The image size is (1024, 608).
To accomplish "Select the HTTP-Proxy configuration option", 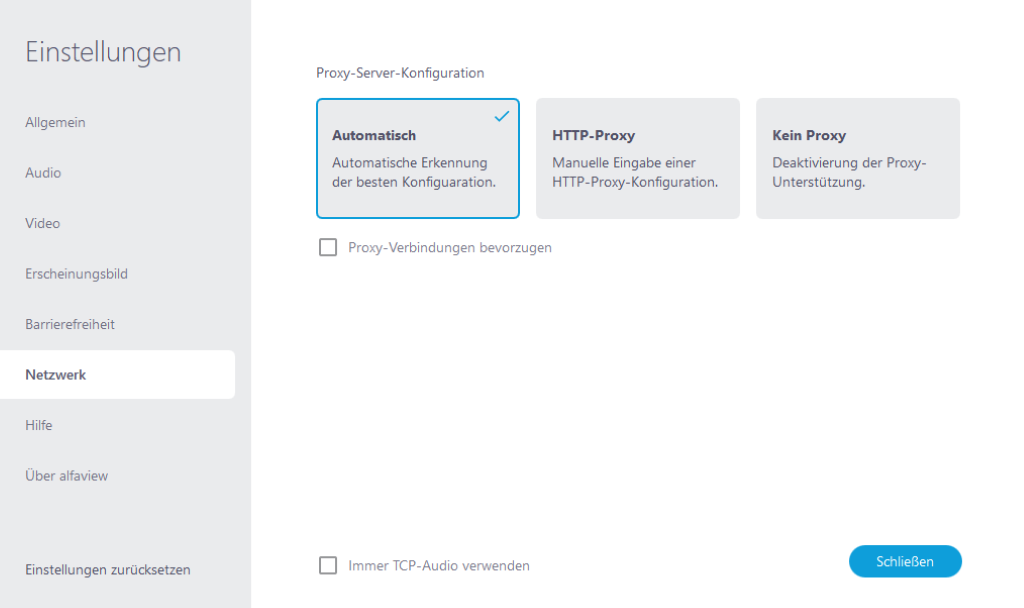I will coord(637,158).
